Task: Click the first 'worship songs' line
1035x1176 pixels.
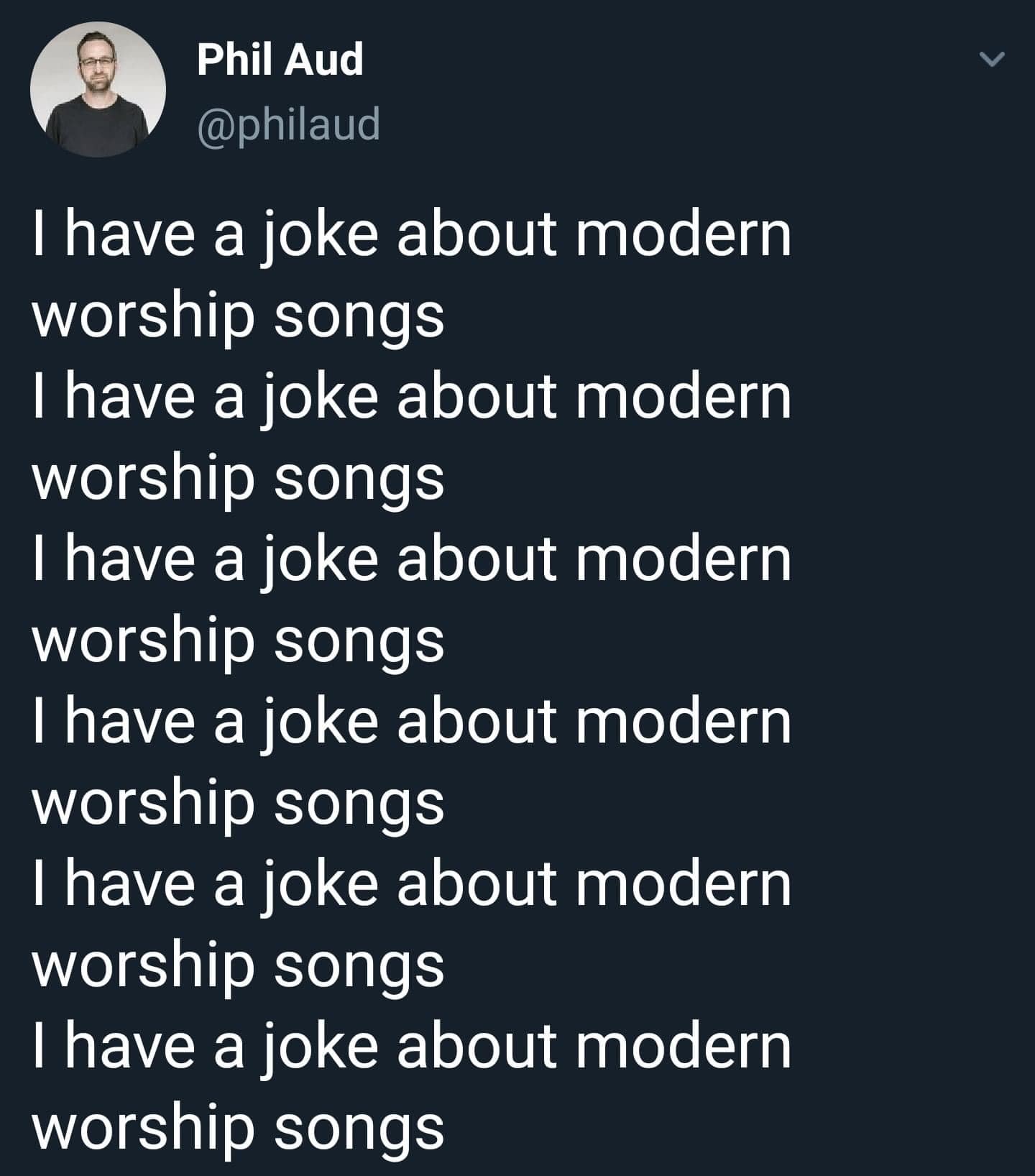Action: click(x=239, y=316)
